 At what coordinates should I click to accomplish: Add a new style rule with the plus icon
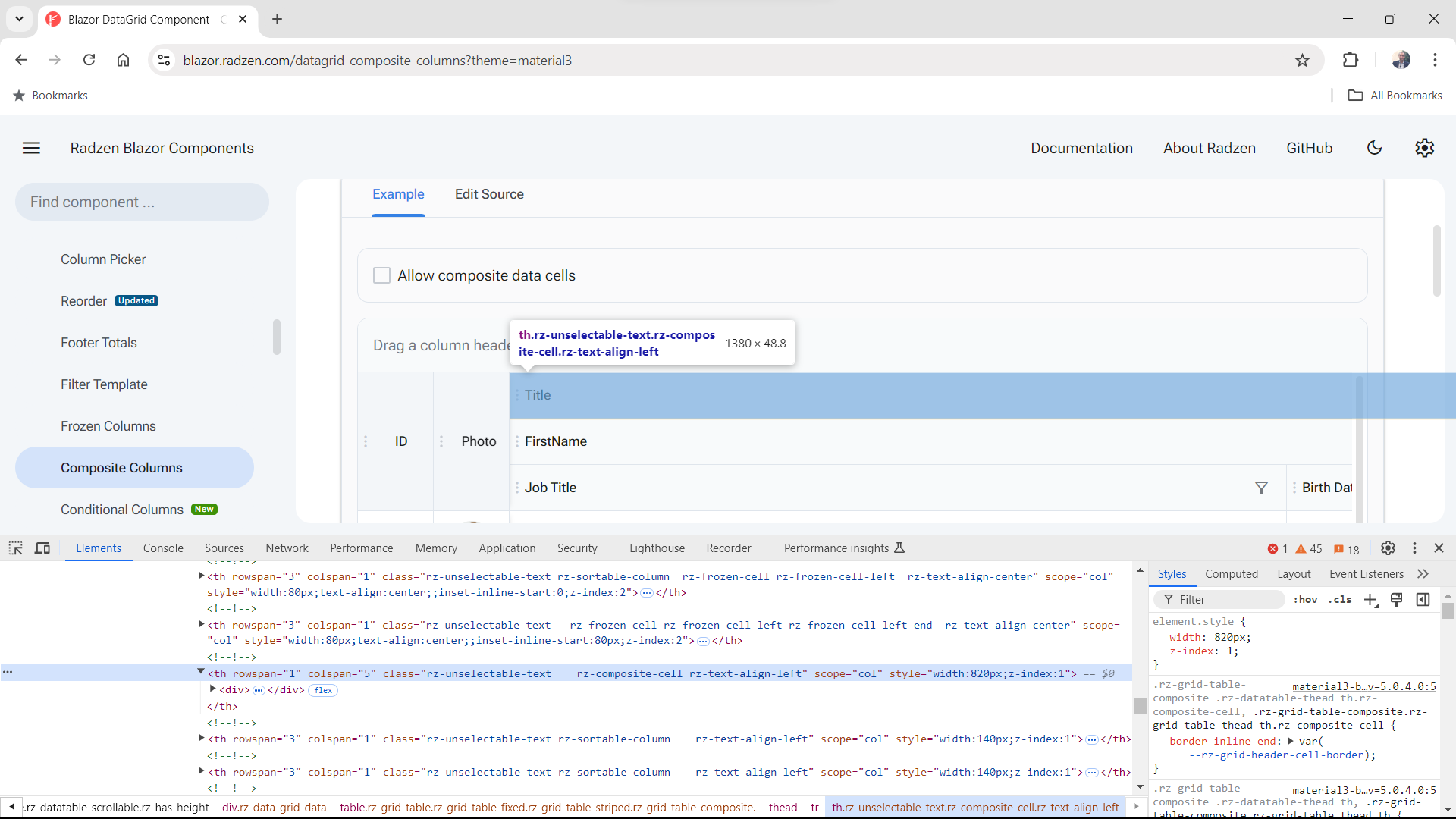pos(1371,599)
